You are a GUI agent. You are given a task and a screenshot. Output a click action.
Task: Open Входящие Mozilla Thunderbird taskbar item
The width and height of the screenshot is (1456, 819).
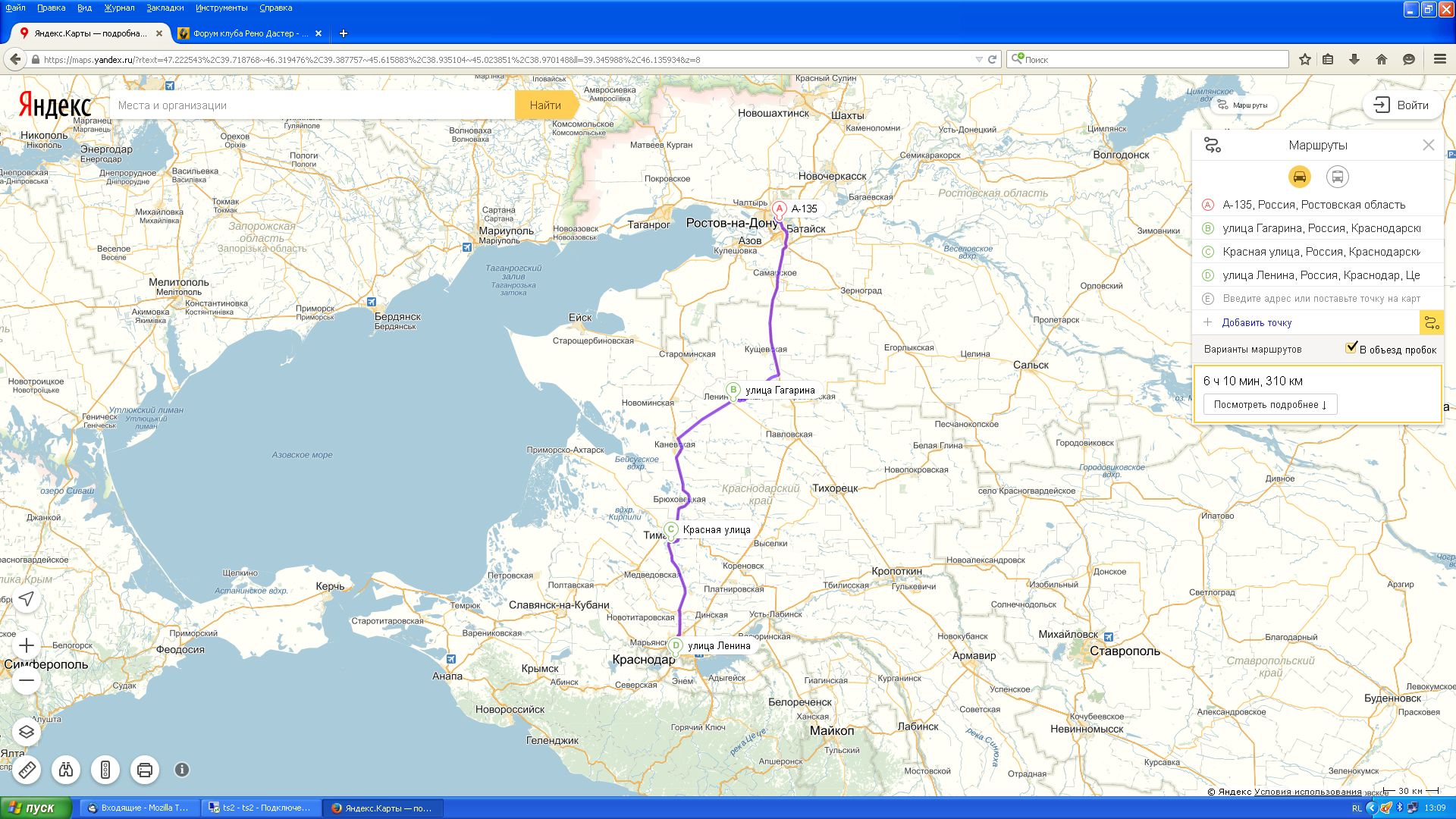[x=140, y=808]
